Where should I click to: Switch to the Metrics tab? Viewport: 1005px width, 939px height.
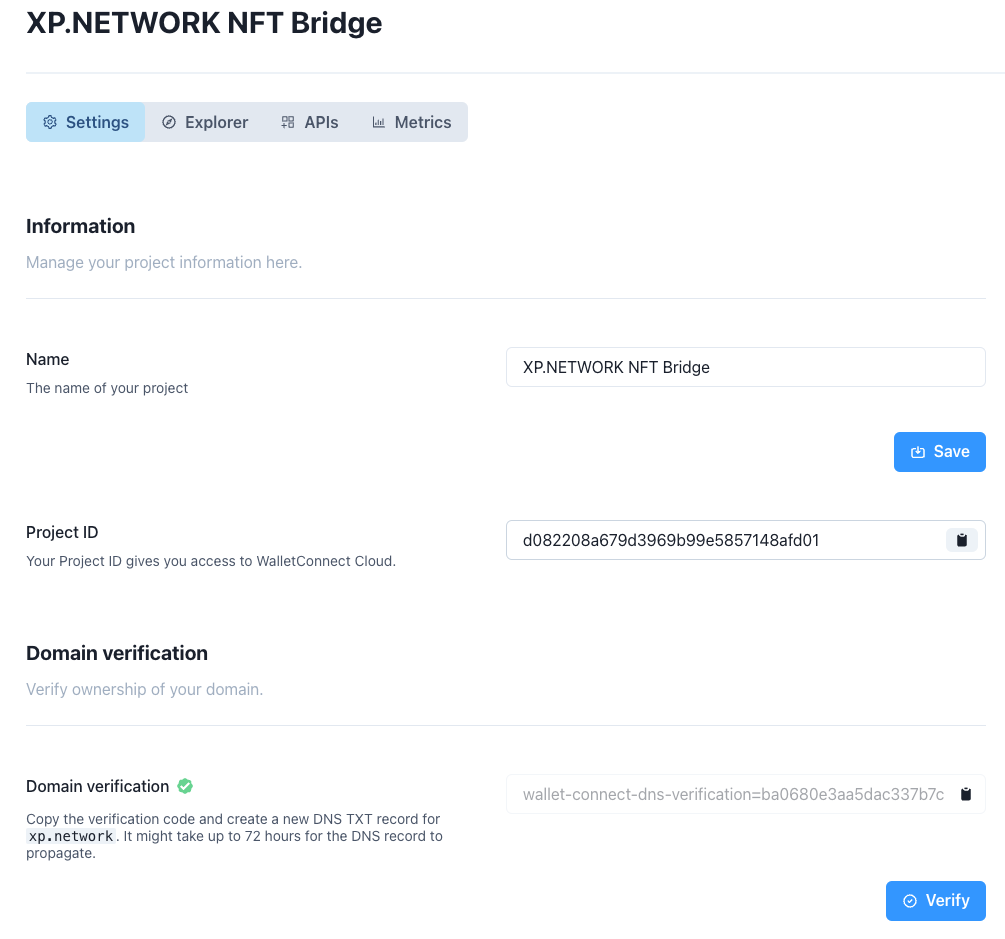coord(411,122)
